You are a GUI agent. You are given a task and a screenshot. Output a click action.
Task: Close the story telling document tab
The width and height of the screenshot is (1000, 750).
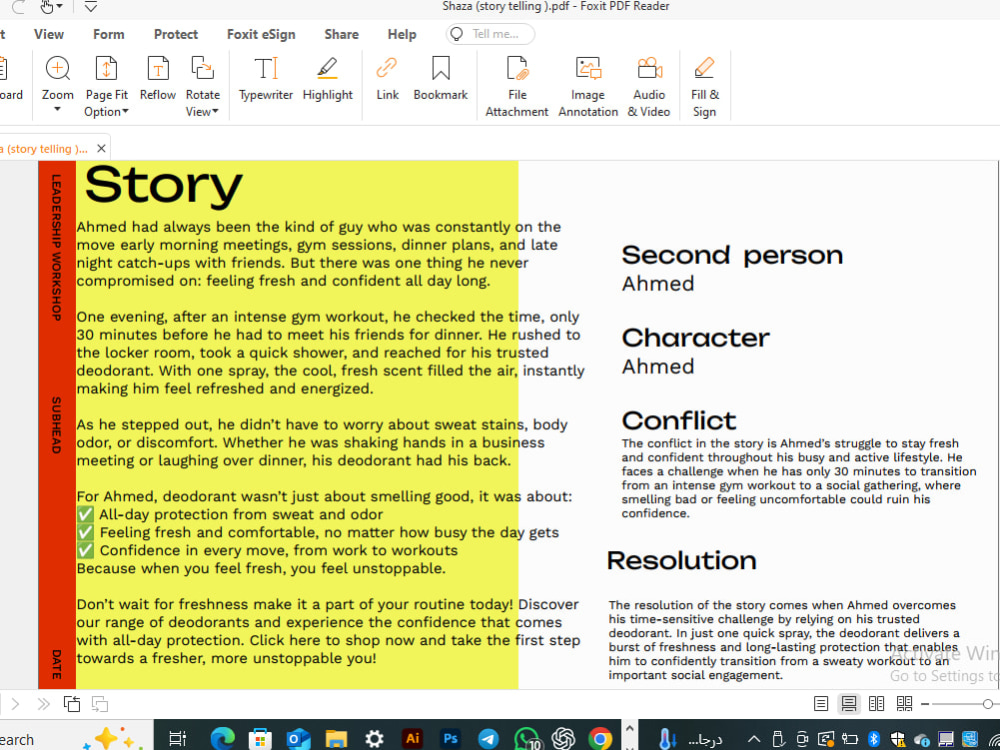pos(101,149)
